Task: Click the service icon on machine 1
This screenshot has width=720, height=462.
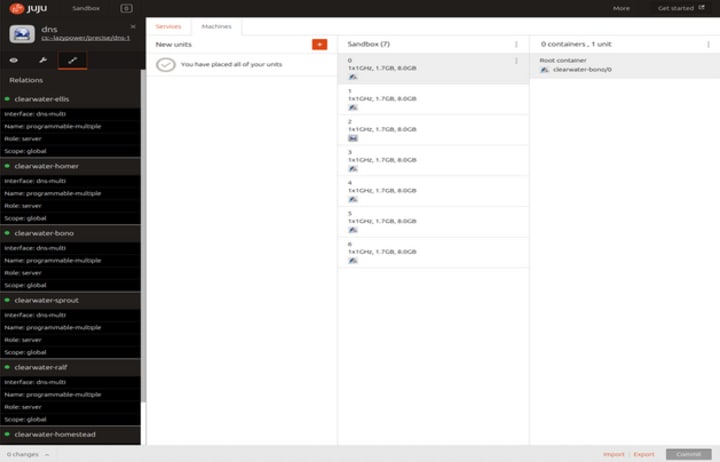Action: [353, 107]
